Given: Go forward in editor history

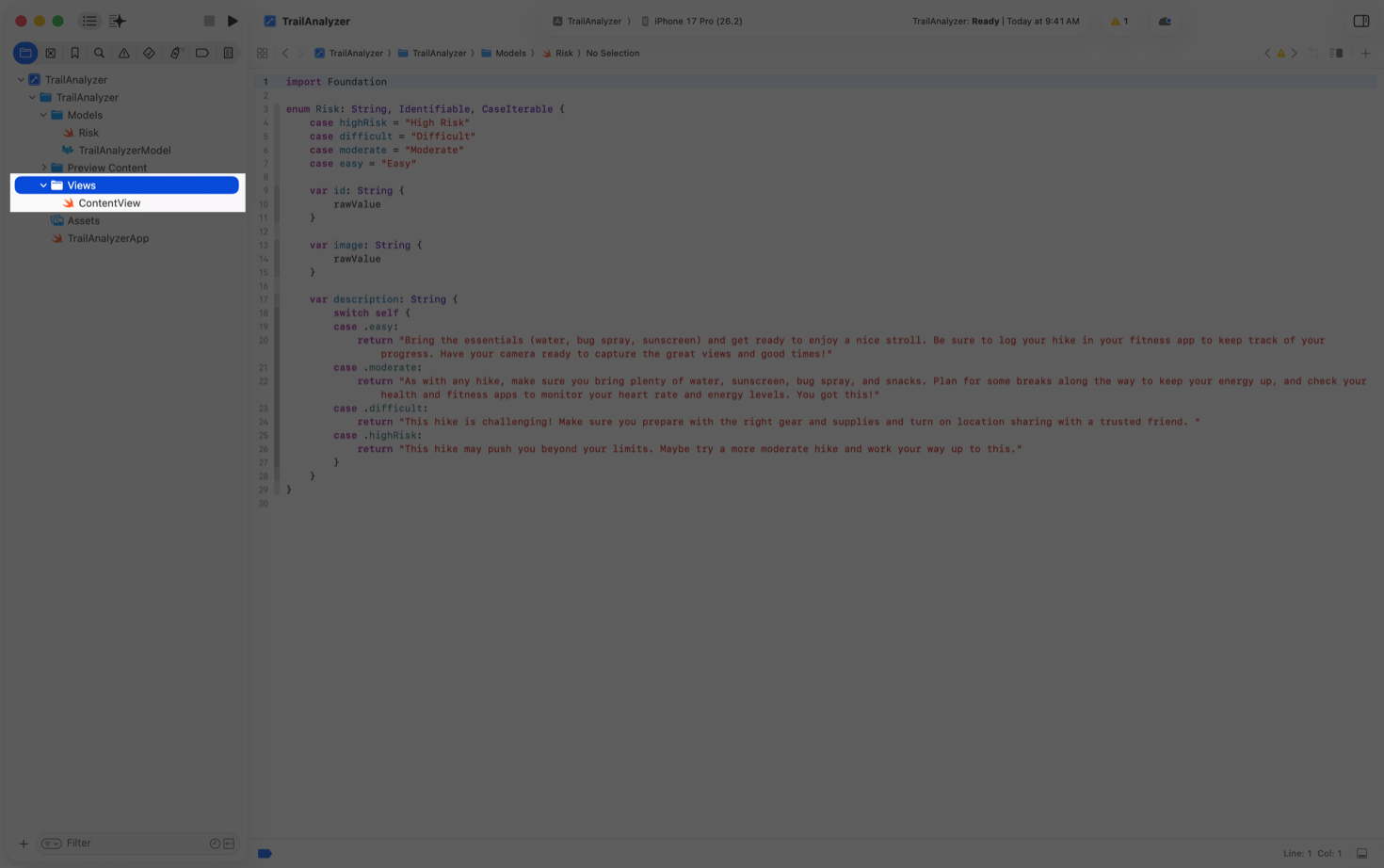Looking at the screenshot, I should pos(300,54).
